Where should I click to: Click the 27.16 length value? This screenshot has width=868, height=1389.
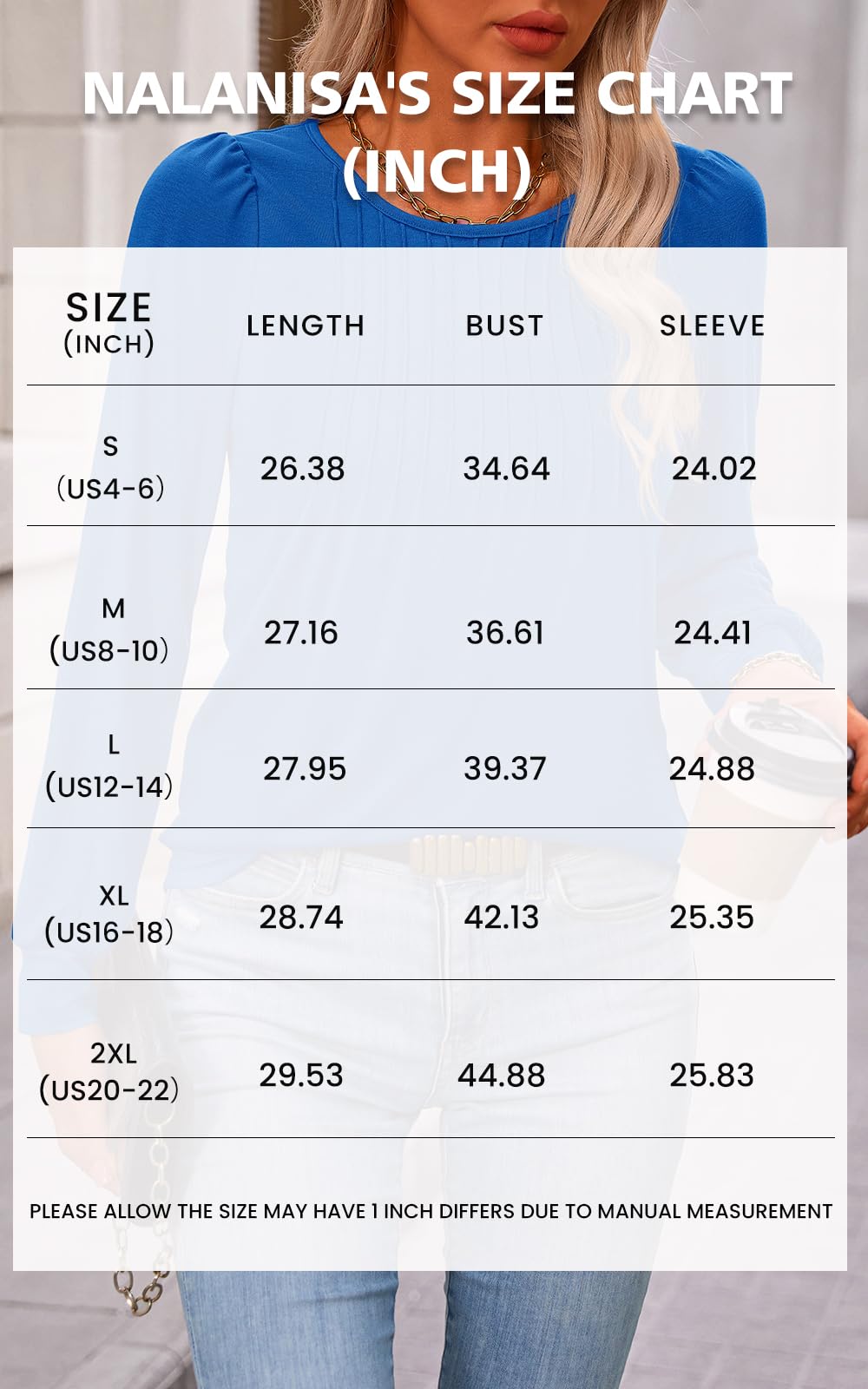pyautogui.click(x=301, y=633)
